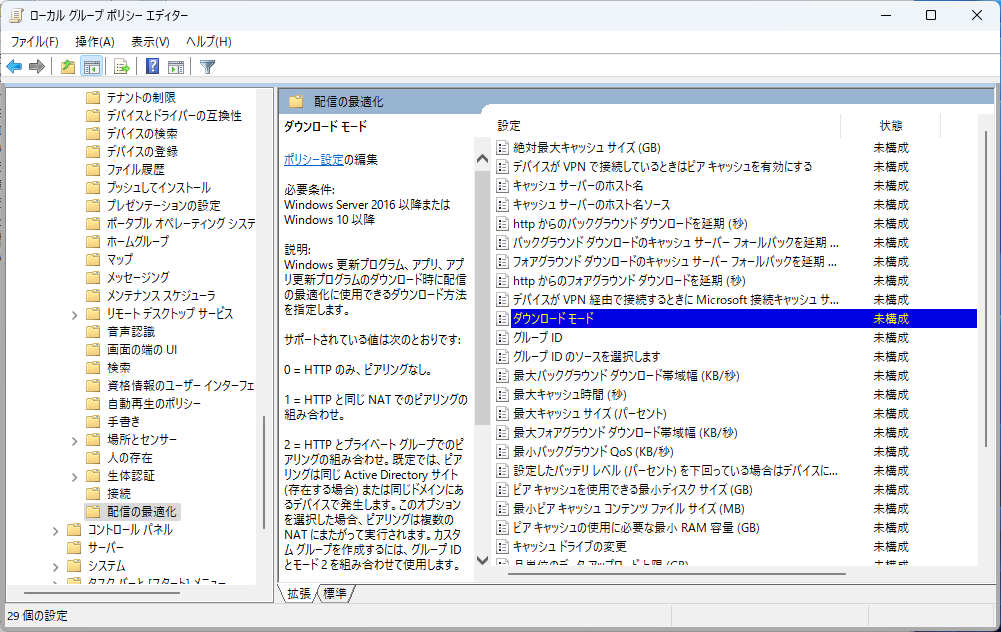Image resolution: width=1001 pixels, height=632 pixels.
Task: Click the Export List toolbar icon
Action: (122, 67)
